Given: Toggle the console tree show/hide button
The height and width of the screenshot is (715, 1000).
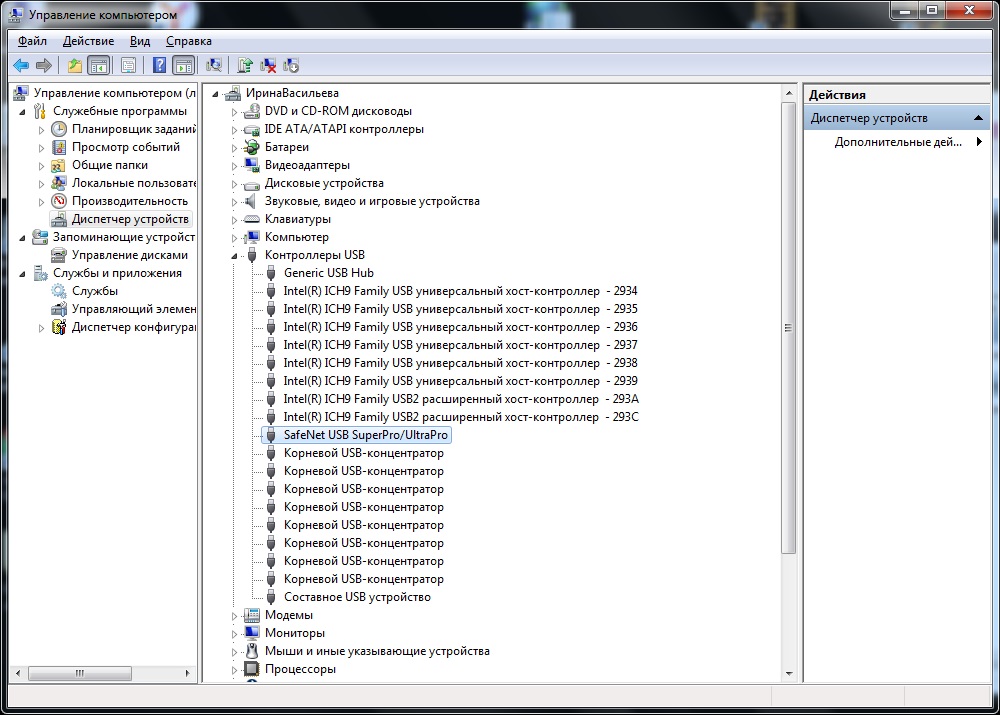Looking at the screenshot, I should click(98, 66).
